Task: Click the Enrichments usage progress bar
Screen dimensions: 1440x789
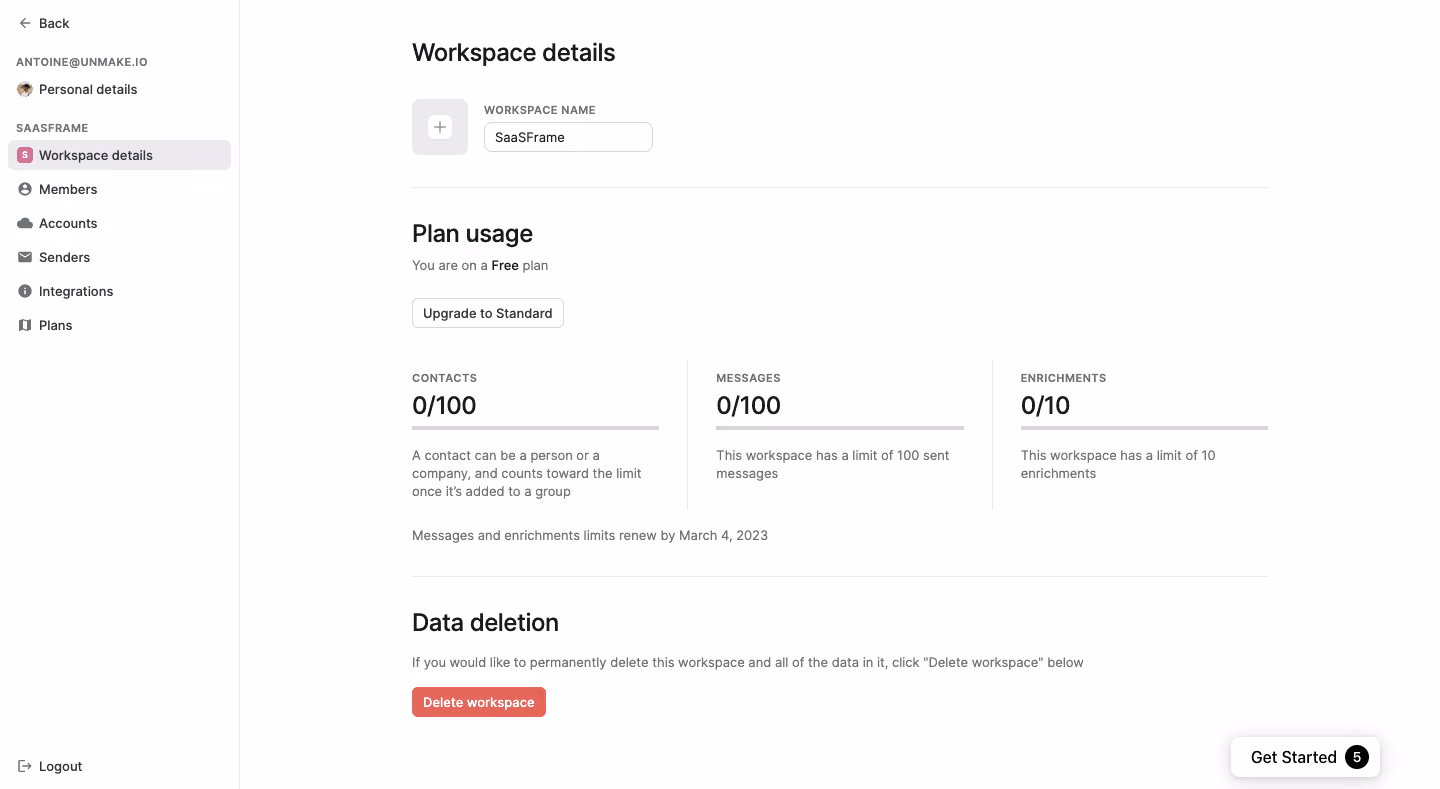Action: (x=1144, y=428)
